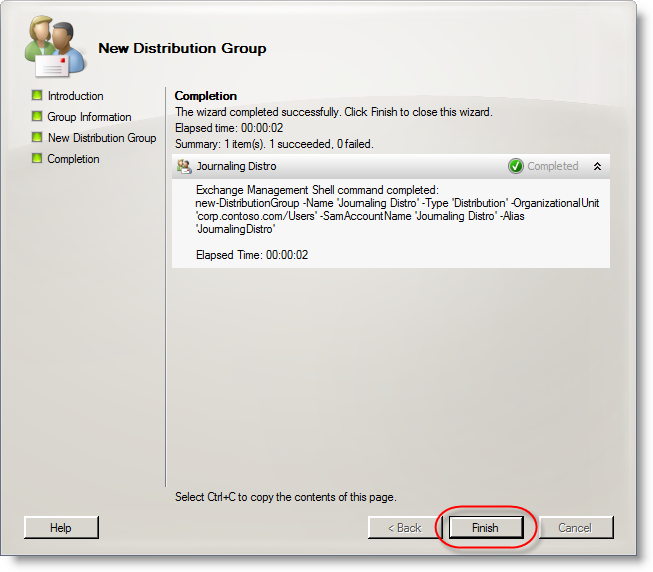Click the New Distribution Group wizard icon
Screen dimensions: 653x572
pos(55,47)
